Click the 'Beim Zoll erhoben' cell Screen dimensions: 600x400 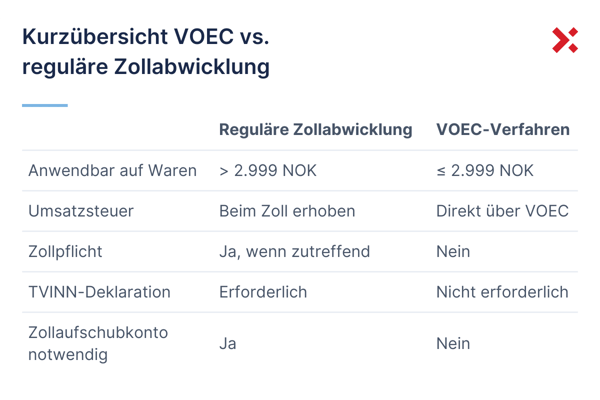287,211
